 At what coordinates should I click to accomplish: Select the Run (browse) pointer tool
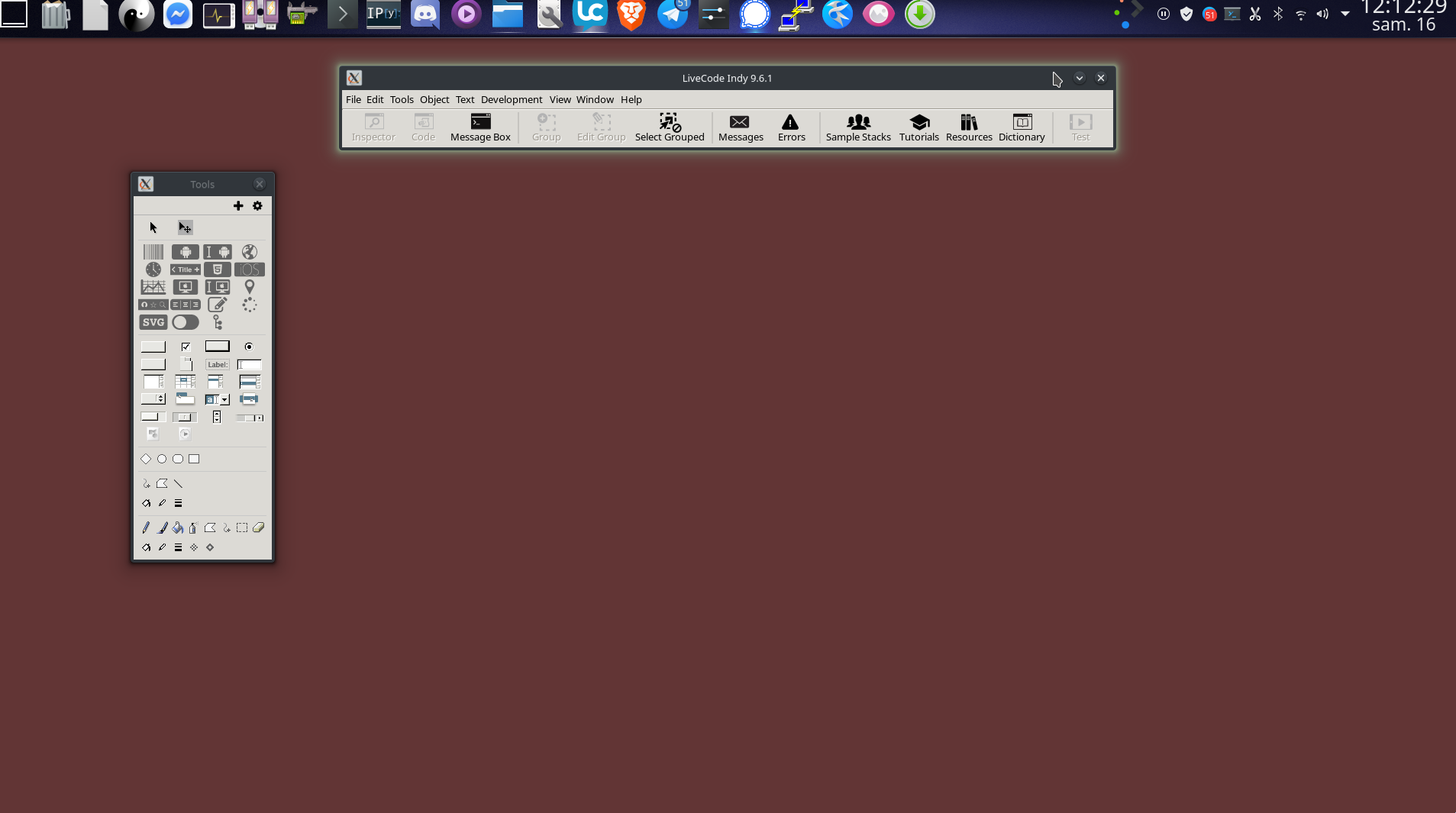pyautogui.click(x=153, y=227)
